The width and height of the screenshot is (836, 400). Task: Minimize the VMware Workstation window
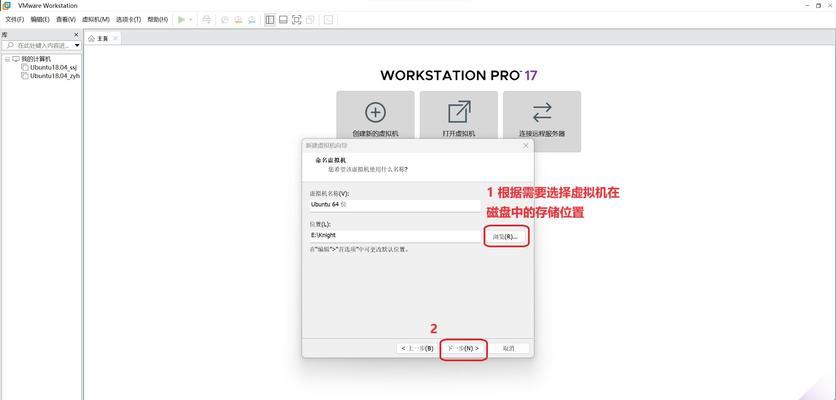tap(808, 5)
